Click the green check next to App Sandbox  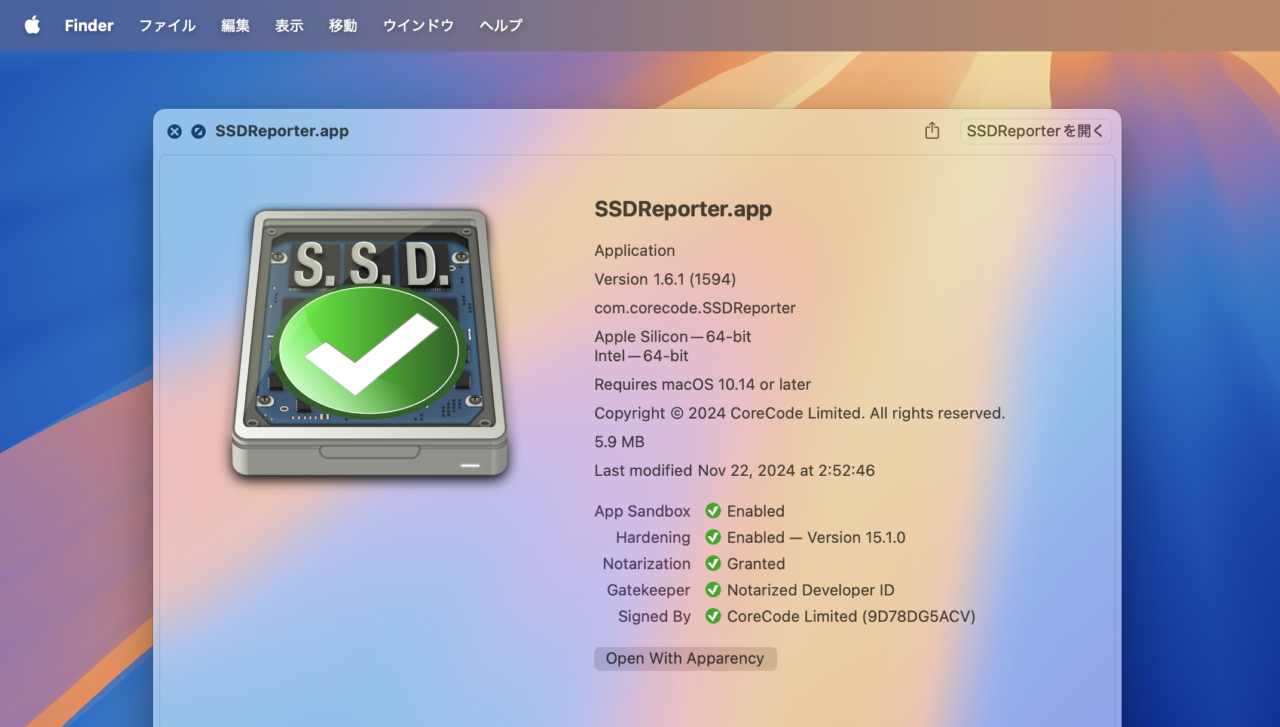pyautogui.click(x=713, y=511)
